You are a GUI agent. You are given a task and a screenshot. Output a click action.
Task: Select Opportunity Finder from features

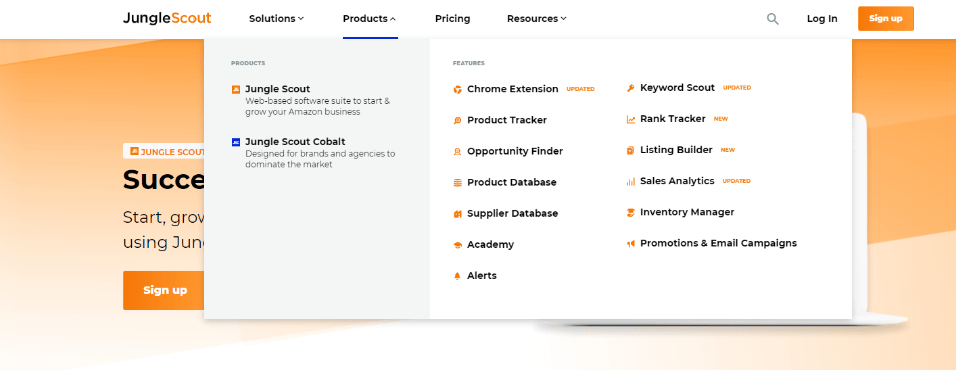(x=515, y=151)
